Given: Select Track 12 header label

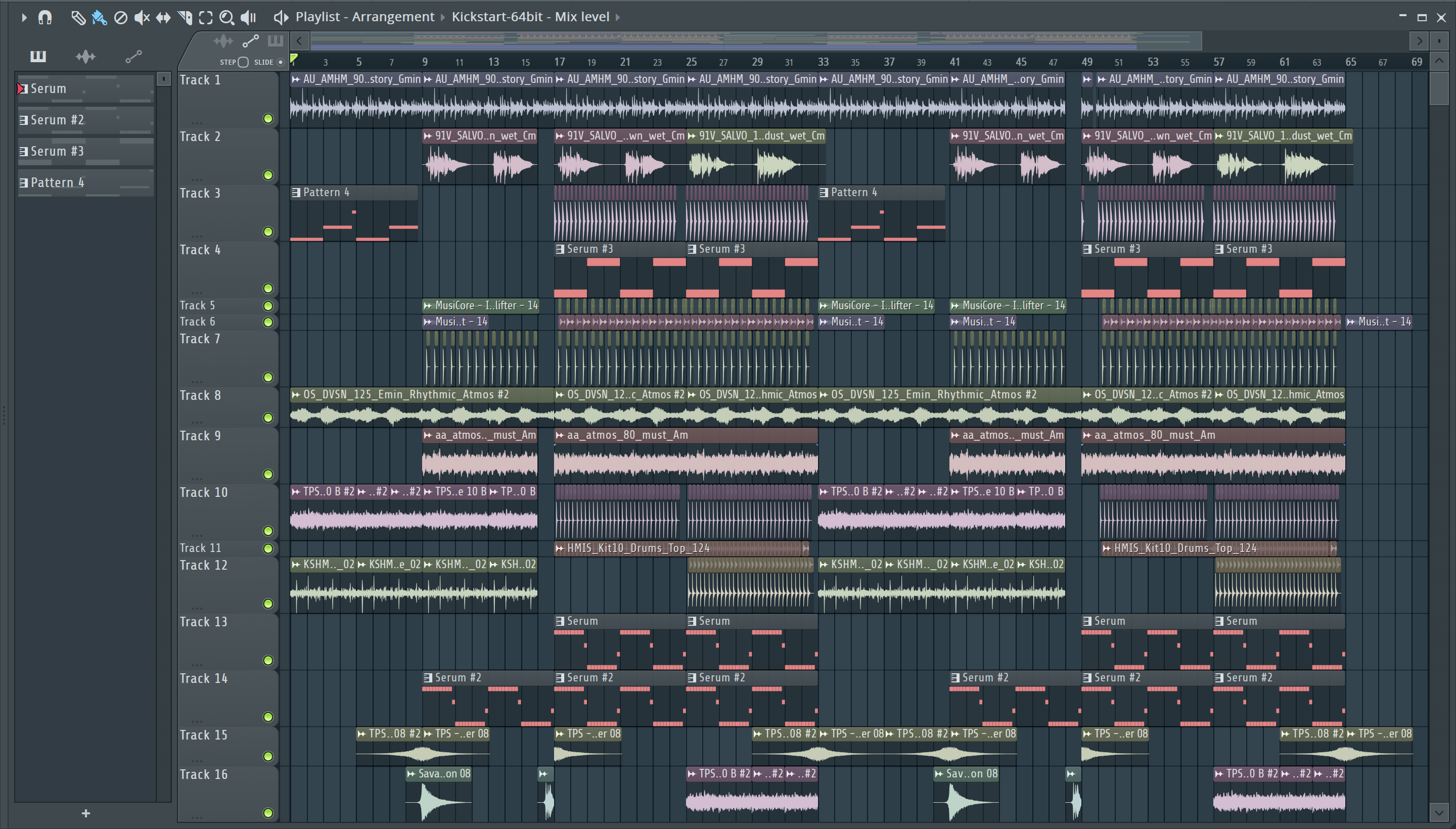Looking at the screenshot, I should pyautogui.click(x=203, y=565).
